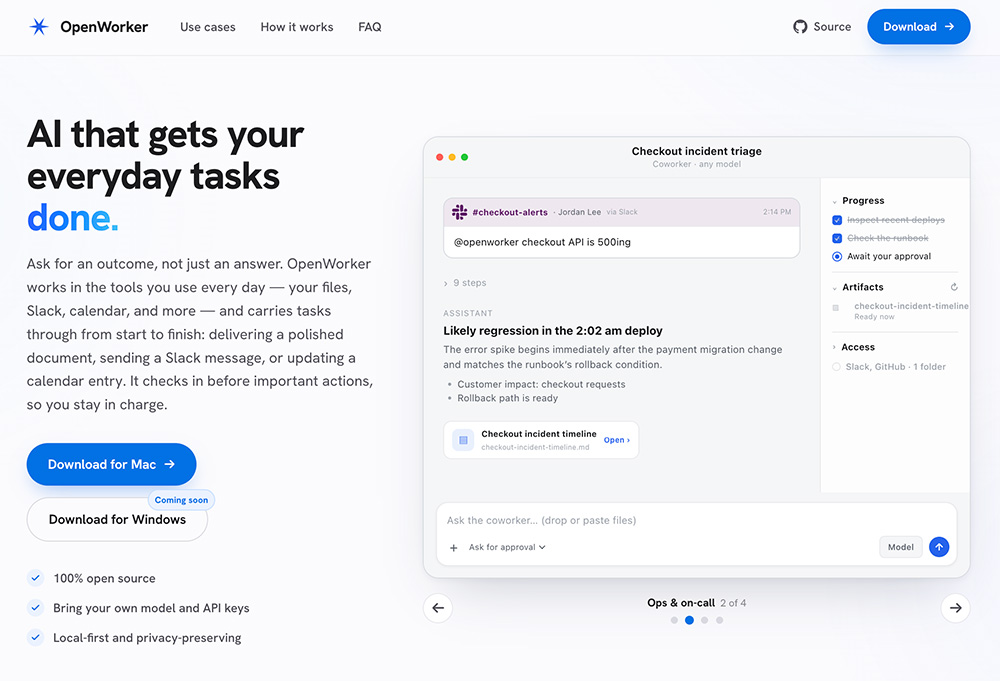The image size is (1000, 681).
Task: Collapse the Artifacts section
Action: [x=835, y=288]
